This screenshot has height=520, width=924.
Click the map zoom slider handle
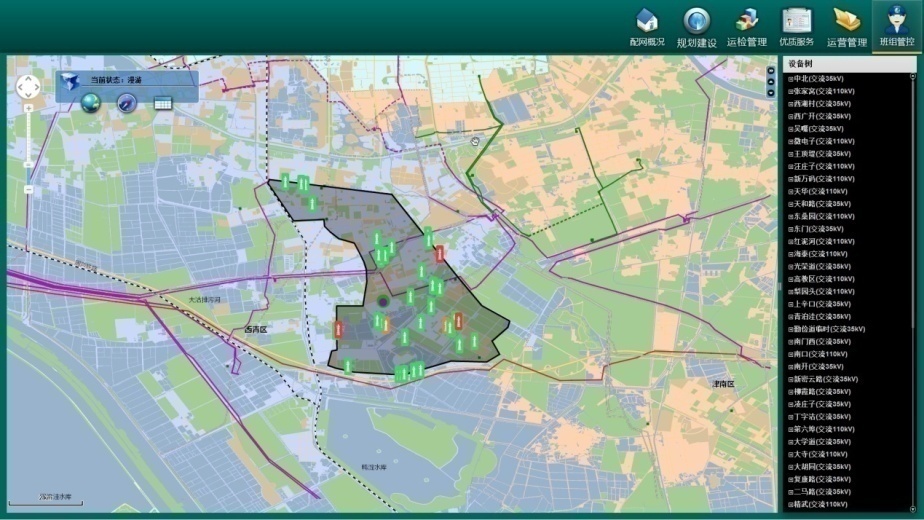coord(28,164)
